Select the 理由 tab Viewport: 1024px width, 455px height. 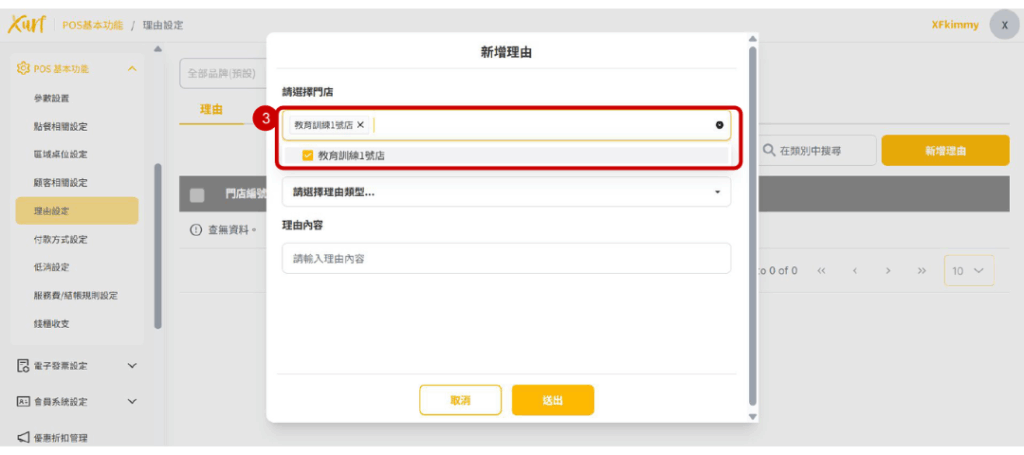[211, 109]
